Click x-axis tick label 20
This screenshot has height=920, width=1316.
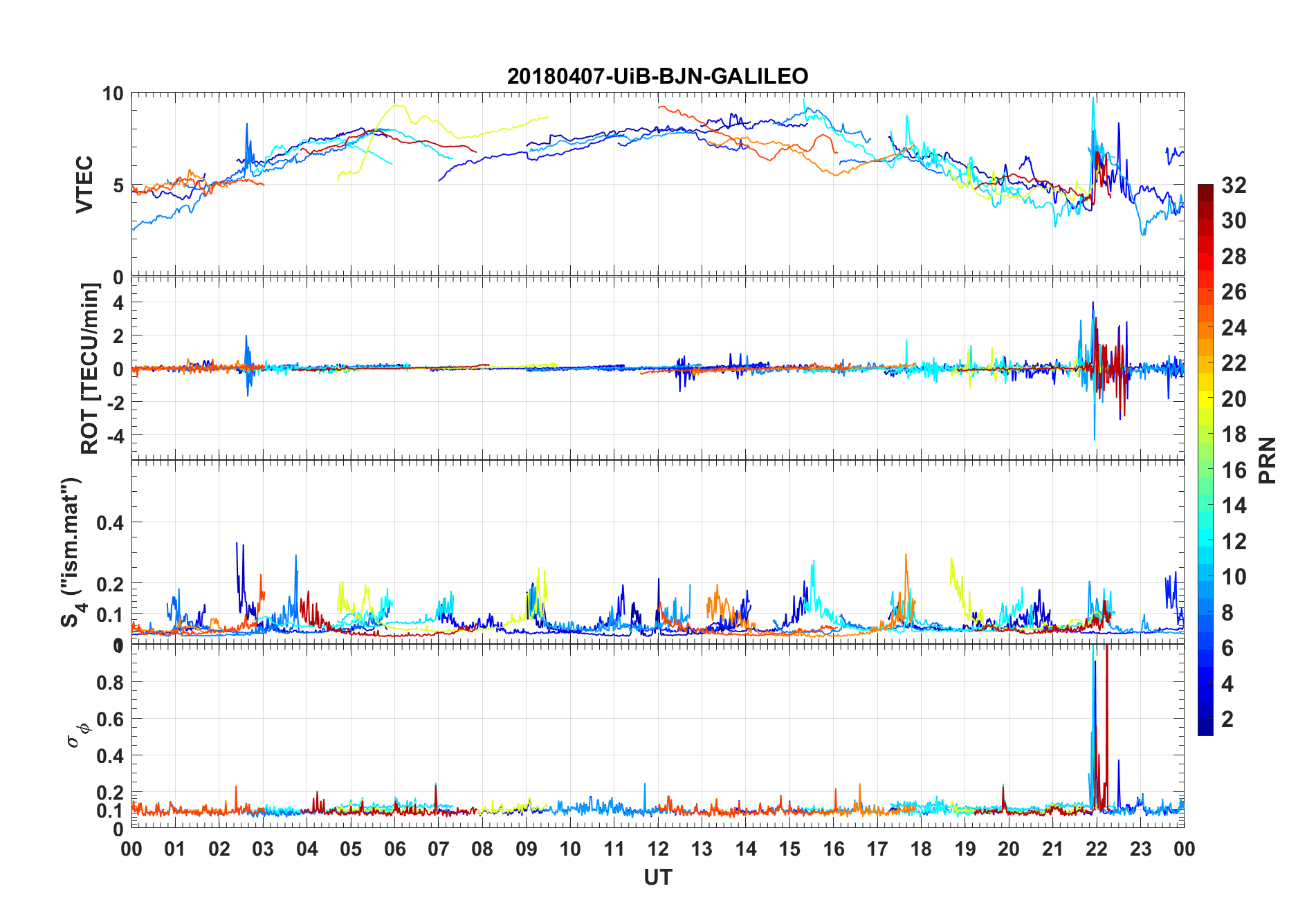tap(1009, 849)
